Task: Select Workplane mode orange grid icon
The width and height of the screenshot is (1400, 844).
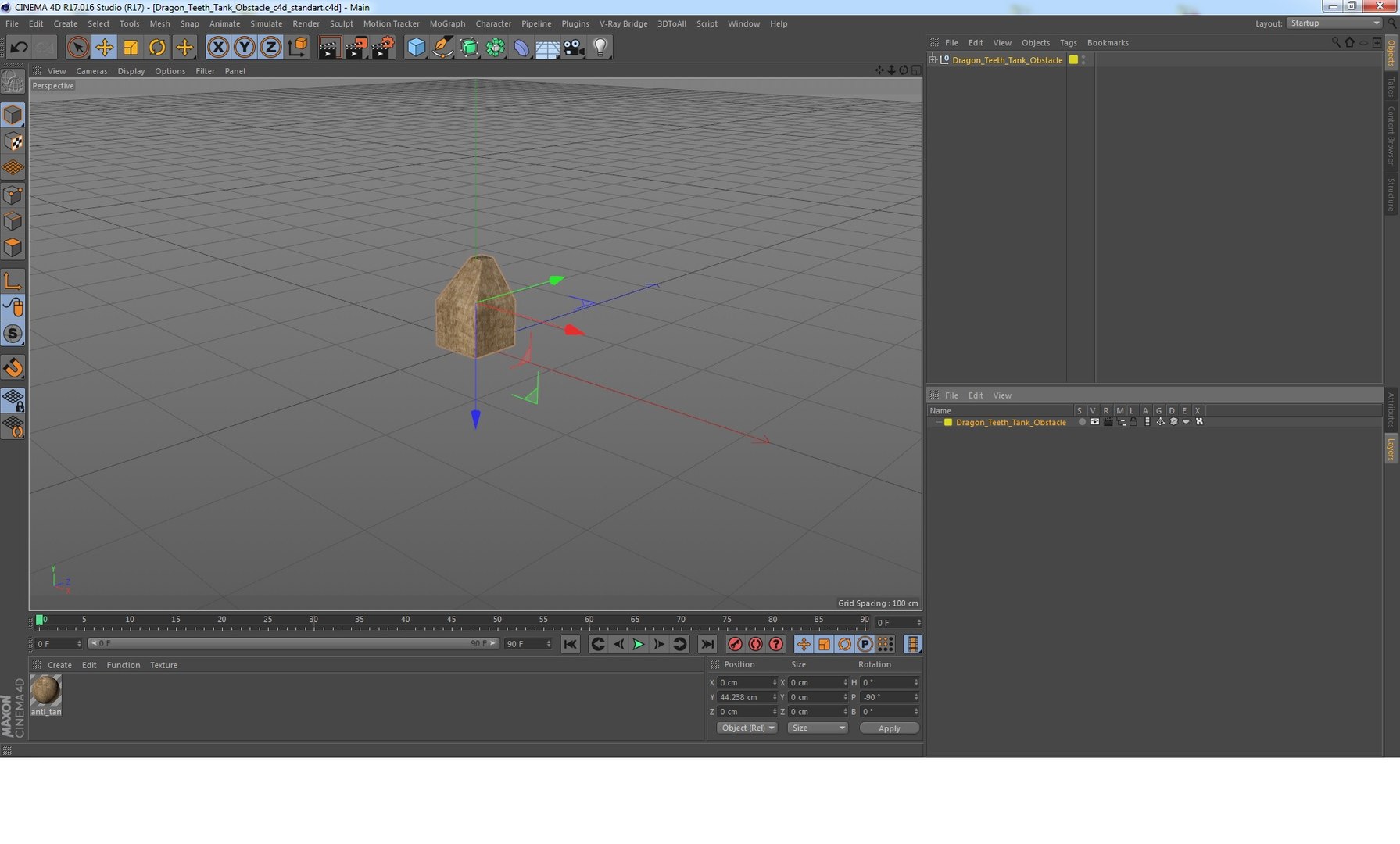Action: [13, 168]
